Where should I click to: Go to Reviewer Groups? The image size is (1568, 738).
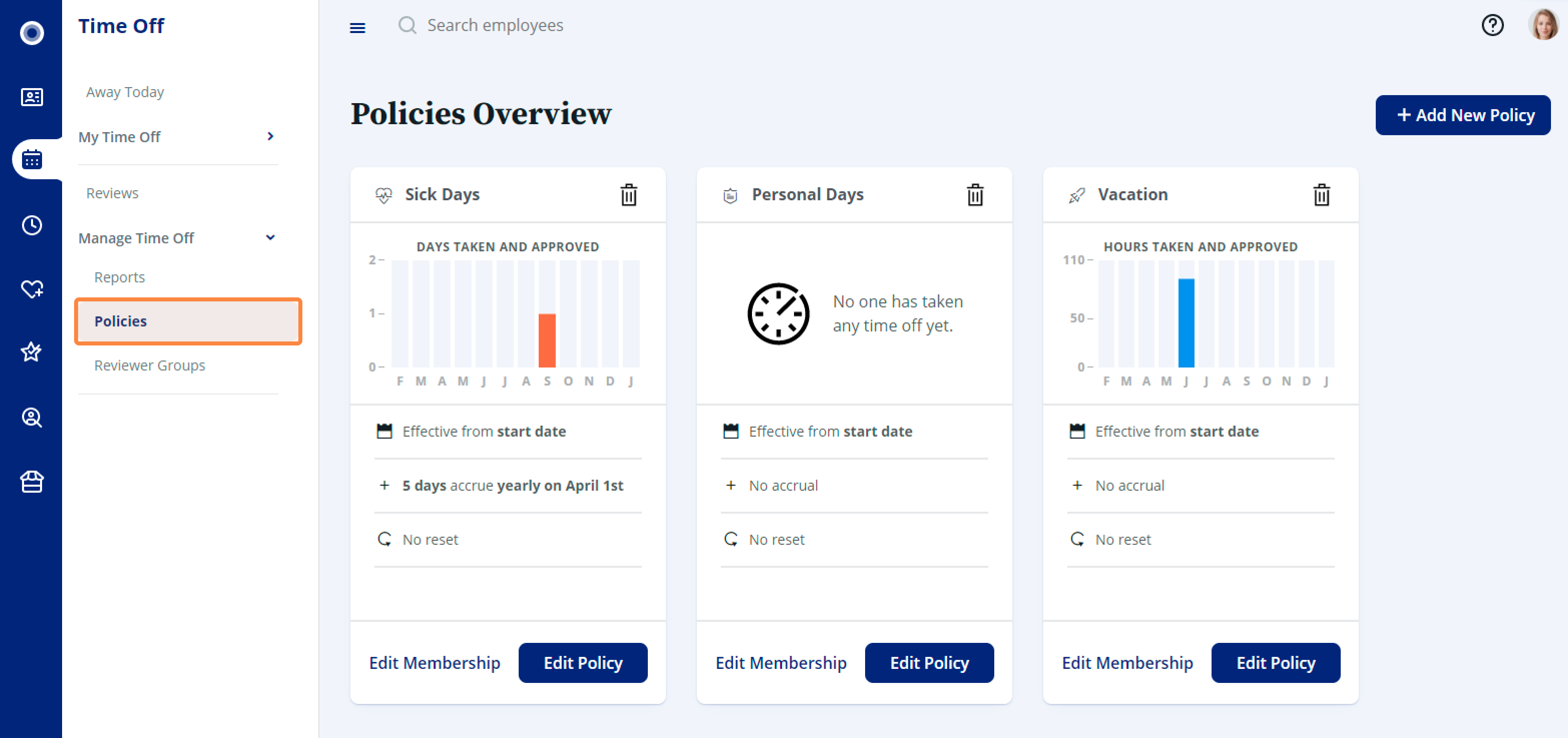150,365
